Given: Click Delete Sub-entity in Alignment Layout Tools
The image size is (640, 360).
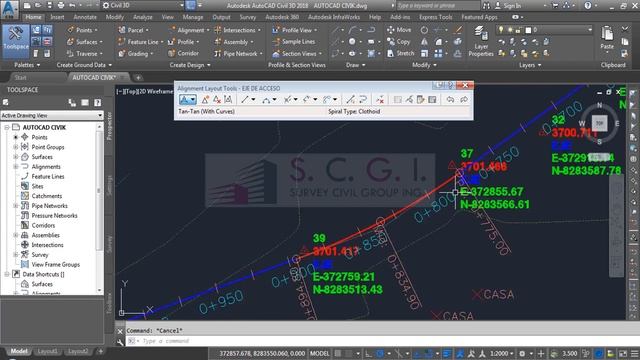Looking at the screenshot, I should tap(380, 100).
